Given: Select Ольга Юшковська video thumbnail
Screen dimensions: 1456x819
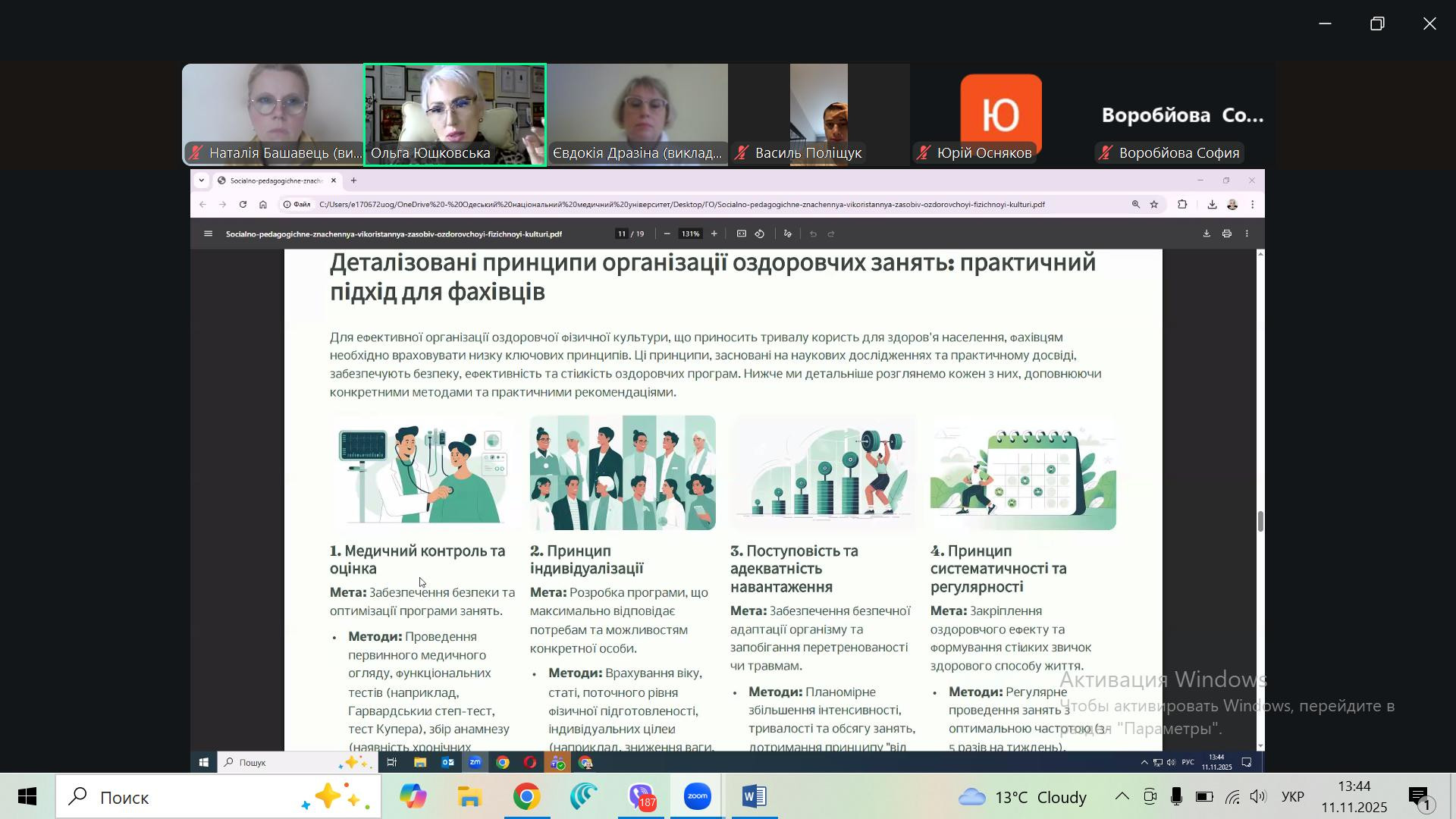Looking at the screenshot, I should [x=455, y=114].
